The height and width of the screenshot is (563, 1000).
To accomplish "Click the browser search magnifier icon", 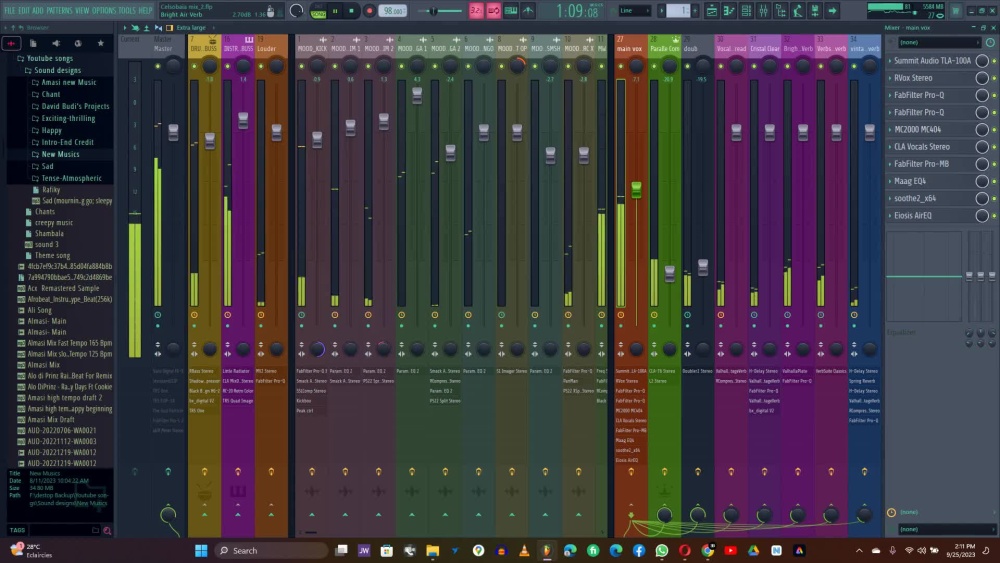I will pos(107,530).
